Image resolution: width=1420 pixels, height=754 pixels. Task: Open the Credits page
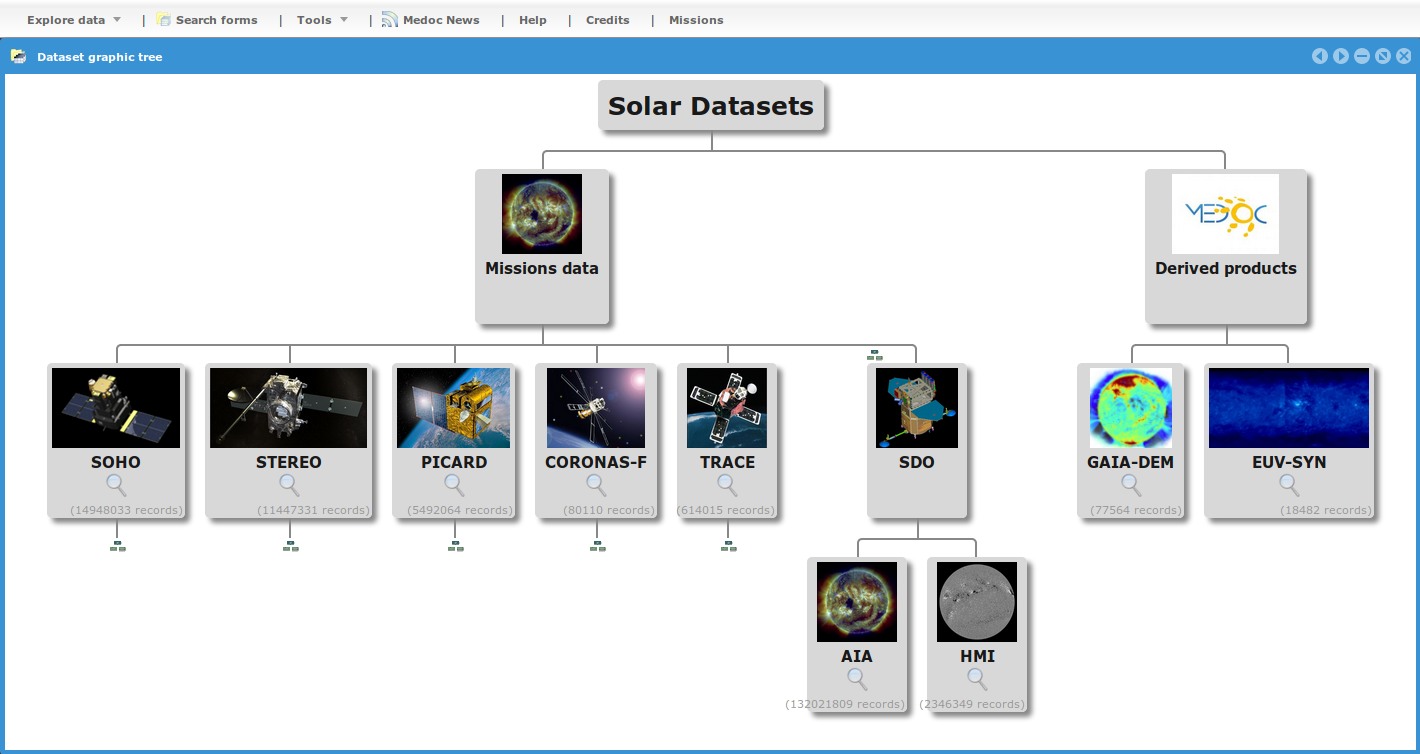(x=608, y=20)
